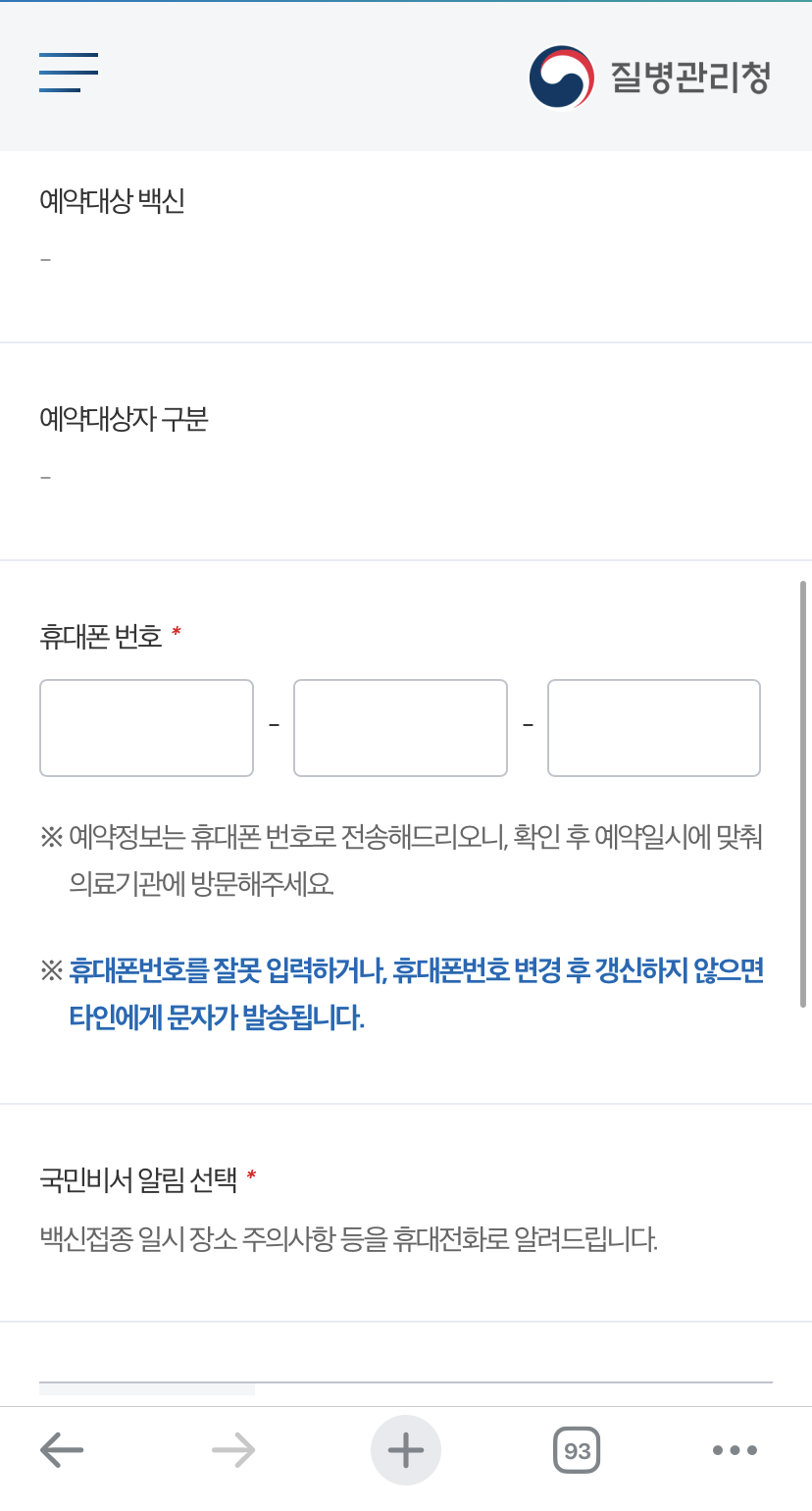Click the KDCA taegeuk emblem symbol
The image size is (812, 1511).
pos(560,75)
